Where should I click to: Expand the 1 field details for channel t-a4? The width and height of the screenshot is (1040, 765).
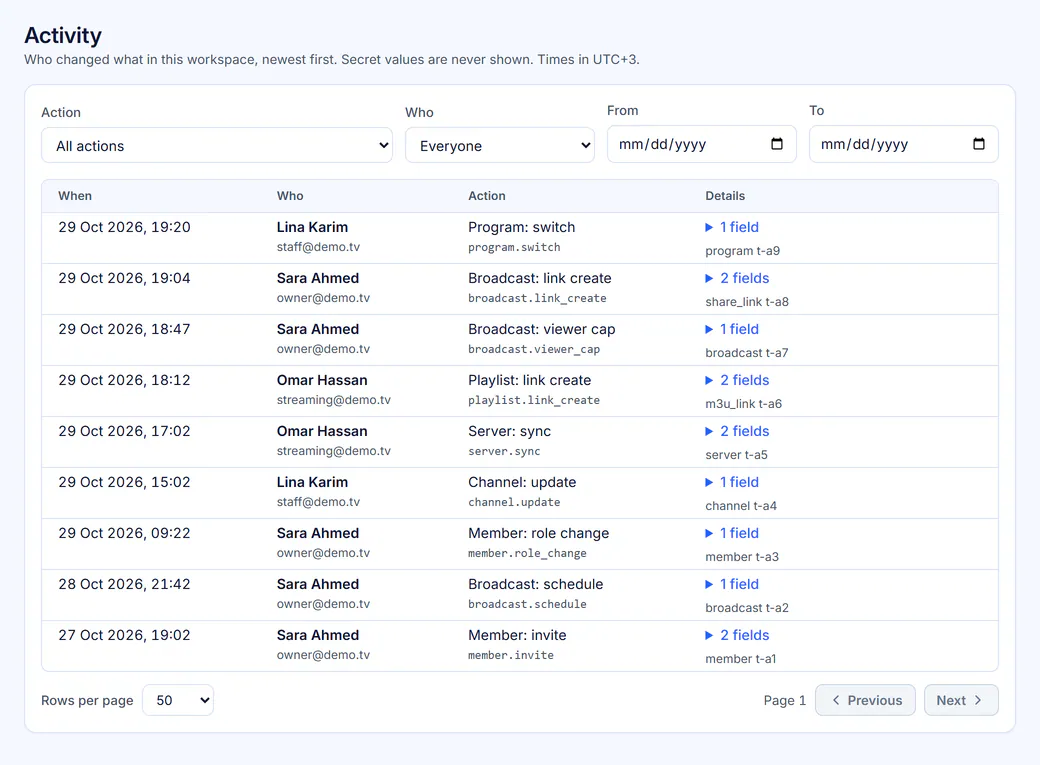732,482
